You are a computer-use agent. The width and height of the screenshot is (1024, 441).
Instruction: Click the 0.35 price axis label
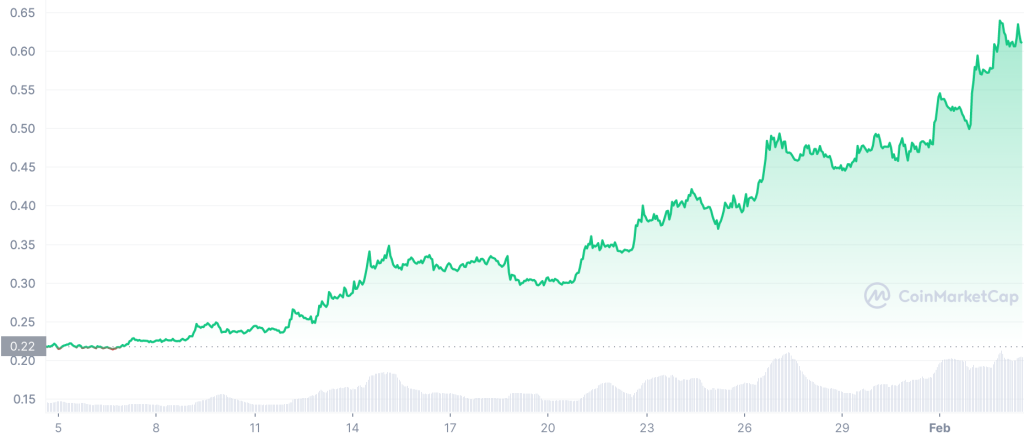click(x=23, y=245)
